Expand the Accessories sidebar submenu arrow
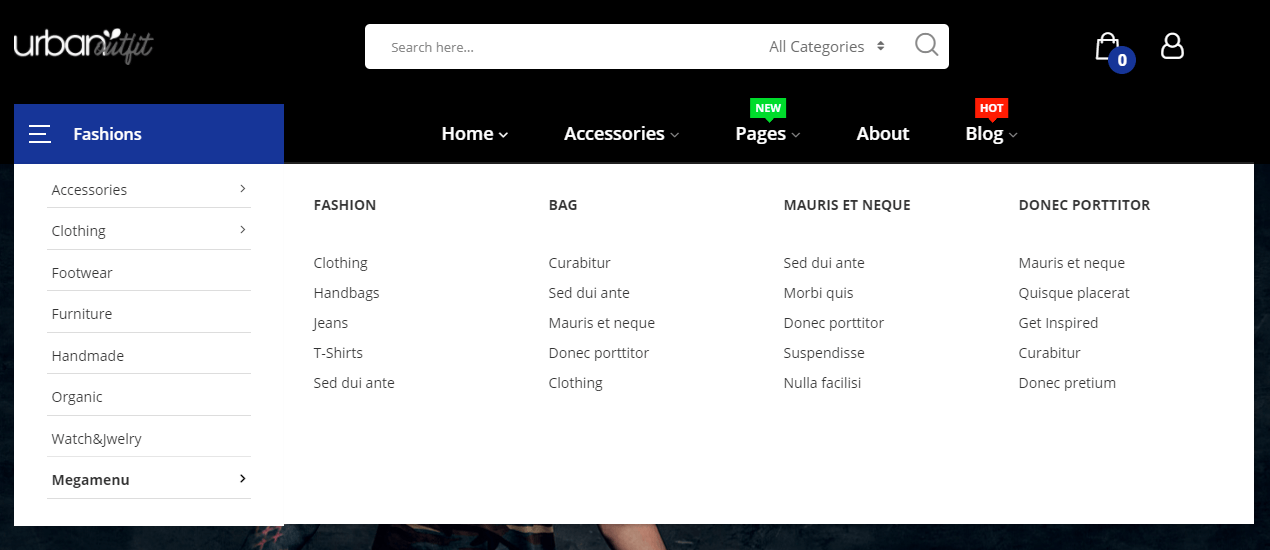The width and height of the screenshot is (1270, 550). point(243,189)
